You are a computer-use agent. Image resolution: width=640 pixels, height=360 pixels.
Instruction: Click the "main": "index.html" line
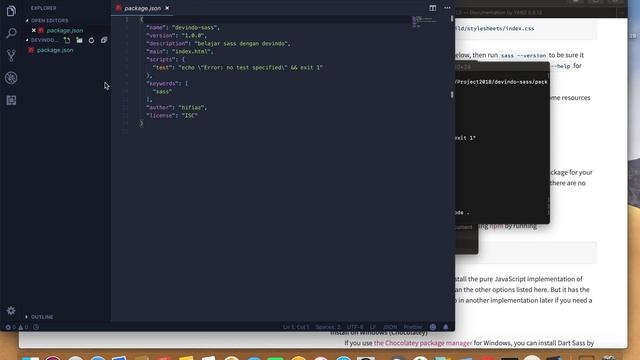coord(180,51)
